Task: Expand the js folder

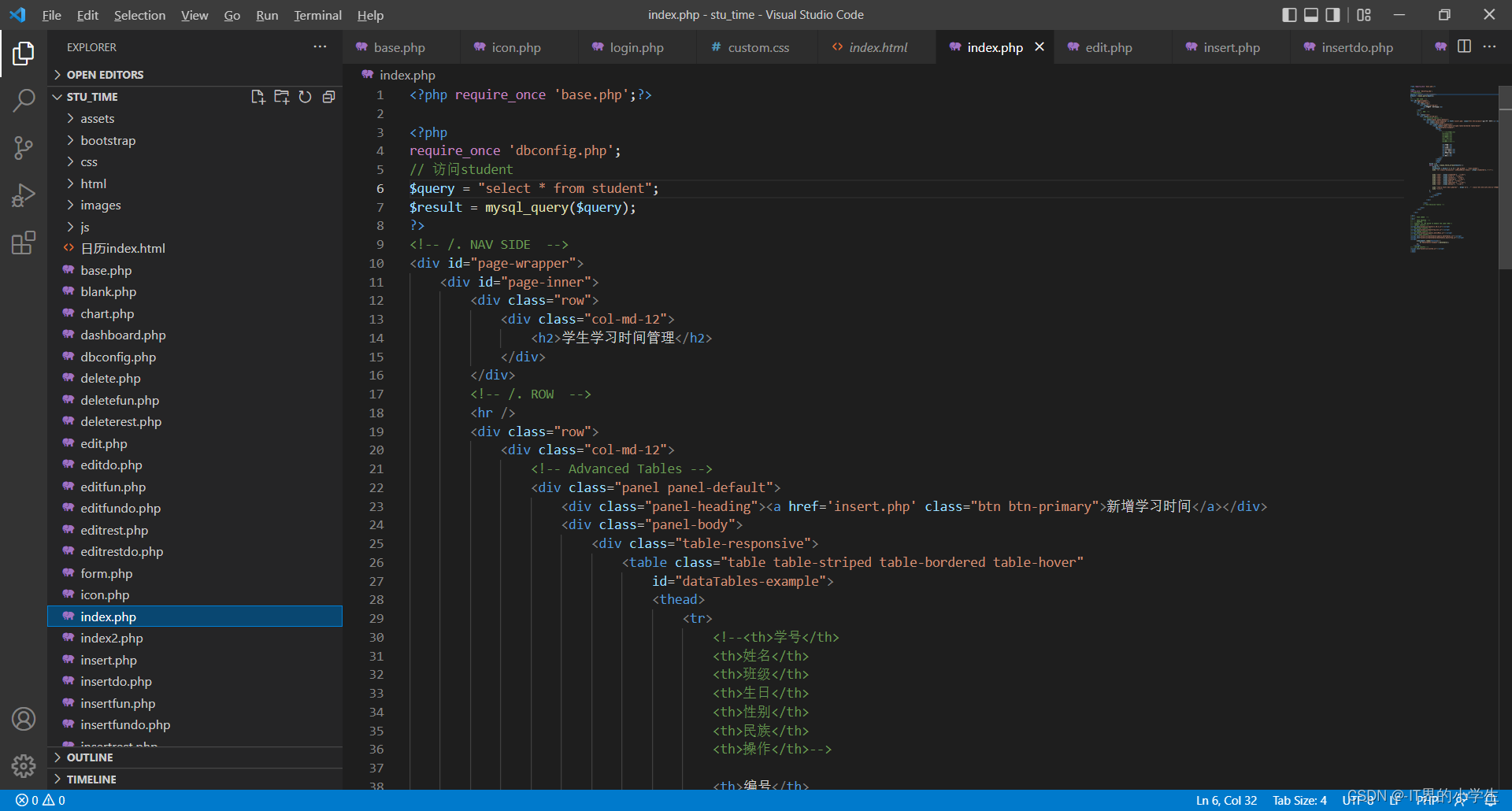Action: click(x=195, y=227)
